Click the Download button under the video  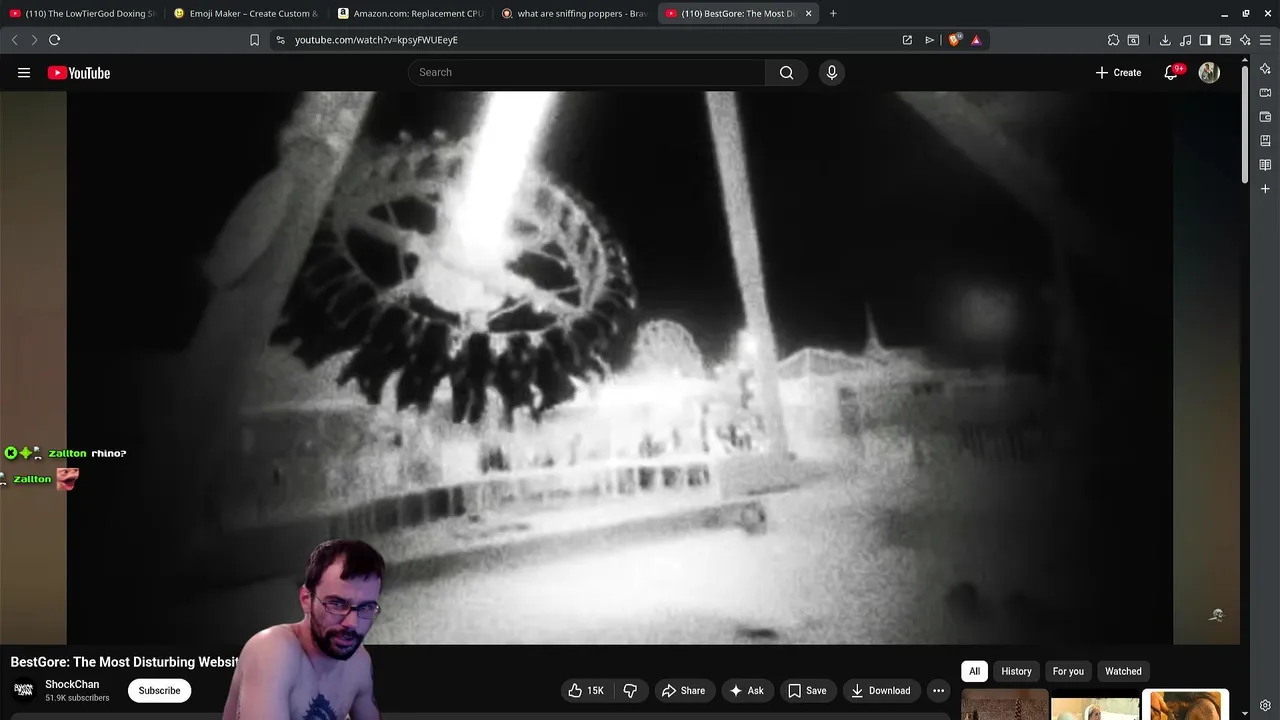pyautogui.click(x=880, y=691)
